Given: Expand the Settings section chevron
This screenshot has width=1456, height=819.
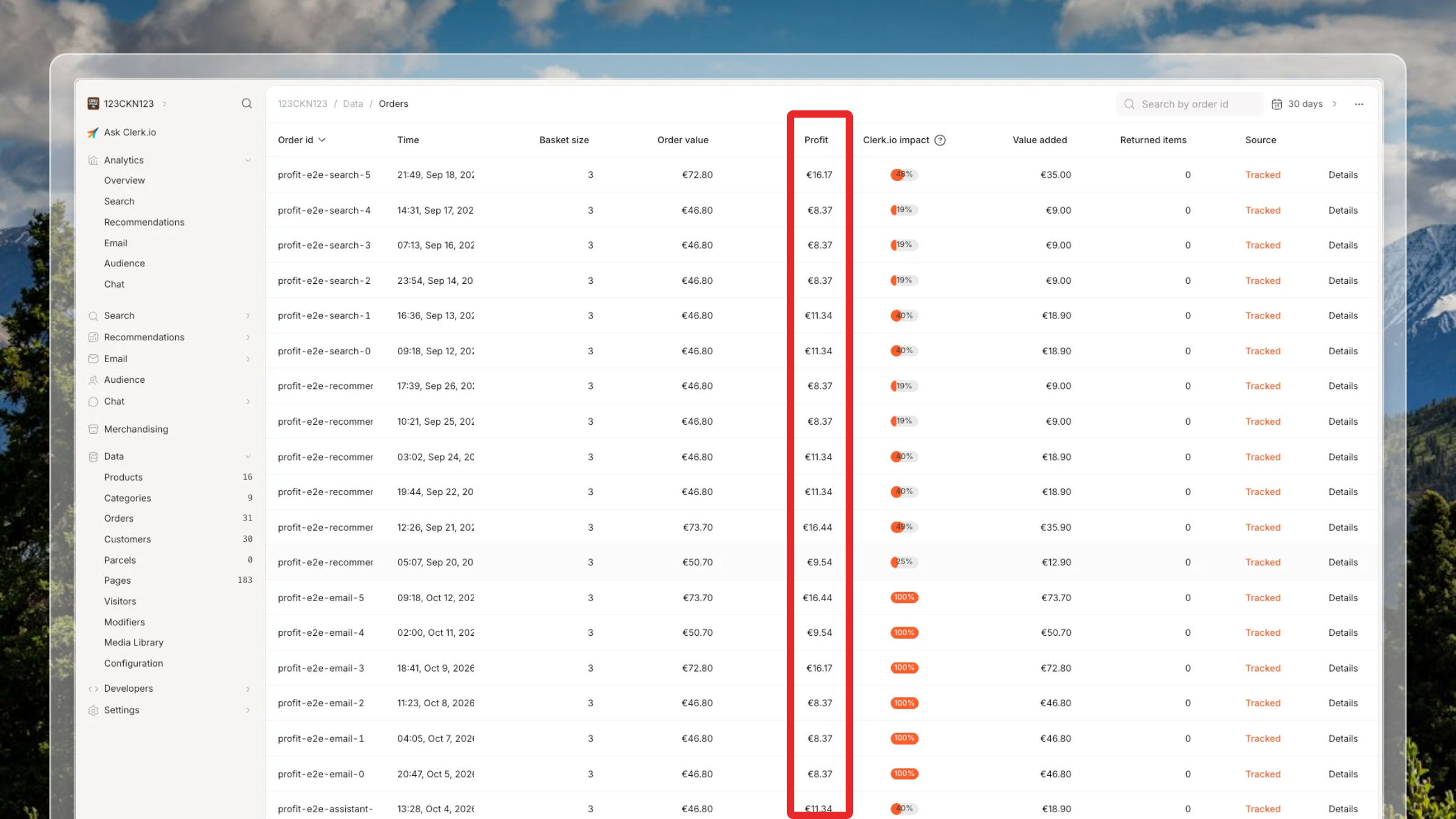Looking at the screenshot, I should point(248,710).
